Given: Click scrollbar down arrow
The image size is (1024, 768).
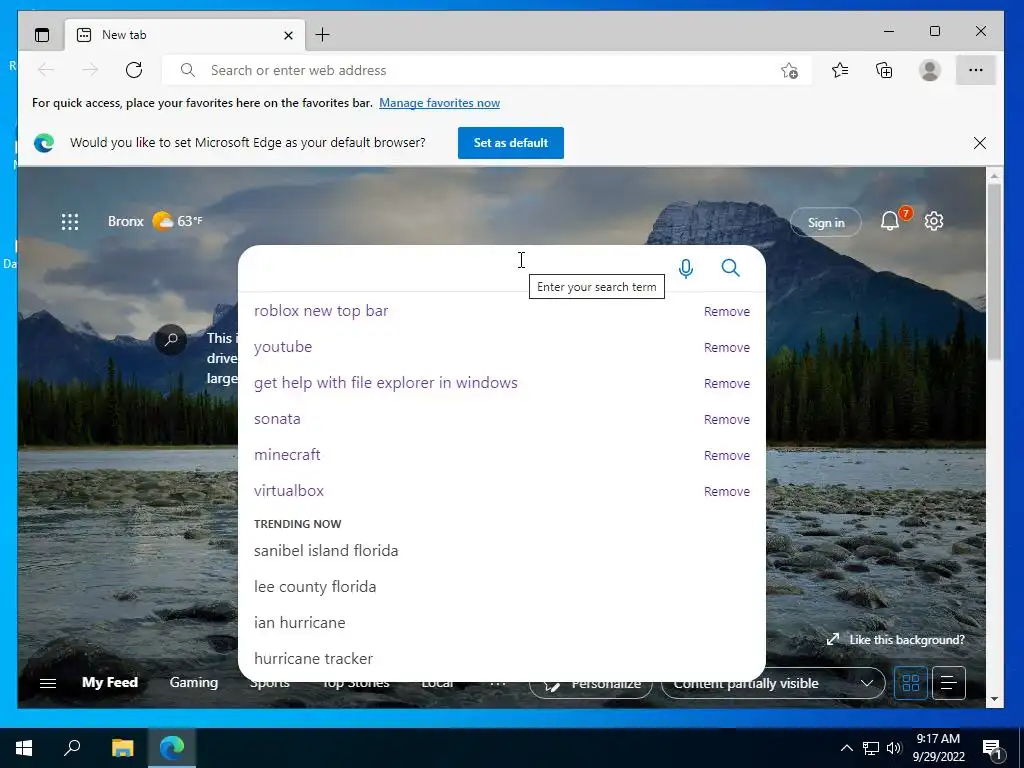Looking at the screenshot, I should 994,699.
